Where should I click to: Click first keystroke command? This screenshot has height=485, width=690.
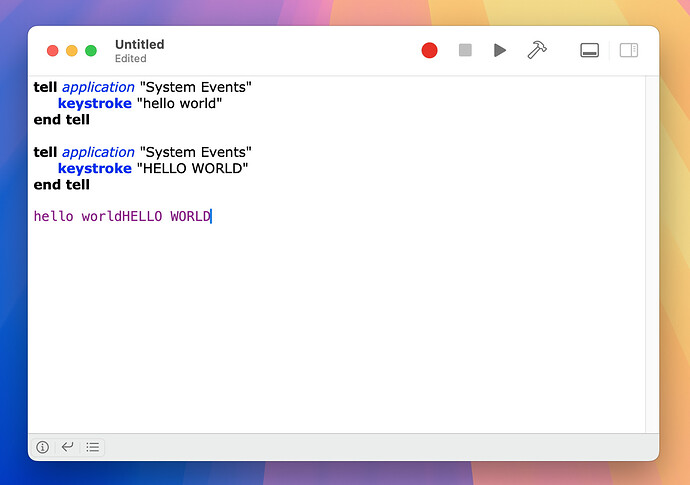[95, 103]
